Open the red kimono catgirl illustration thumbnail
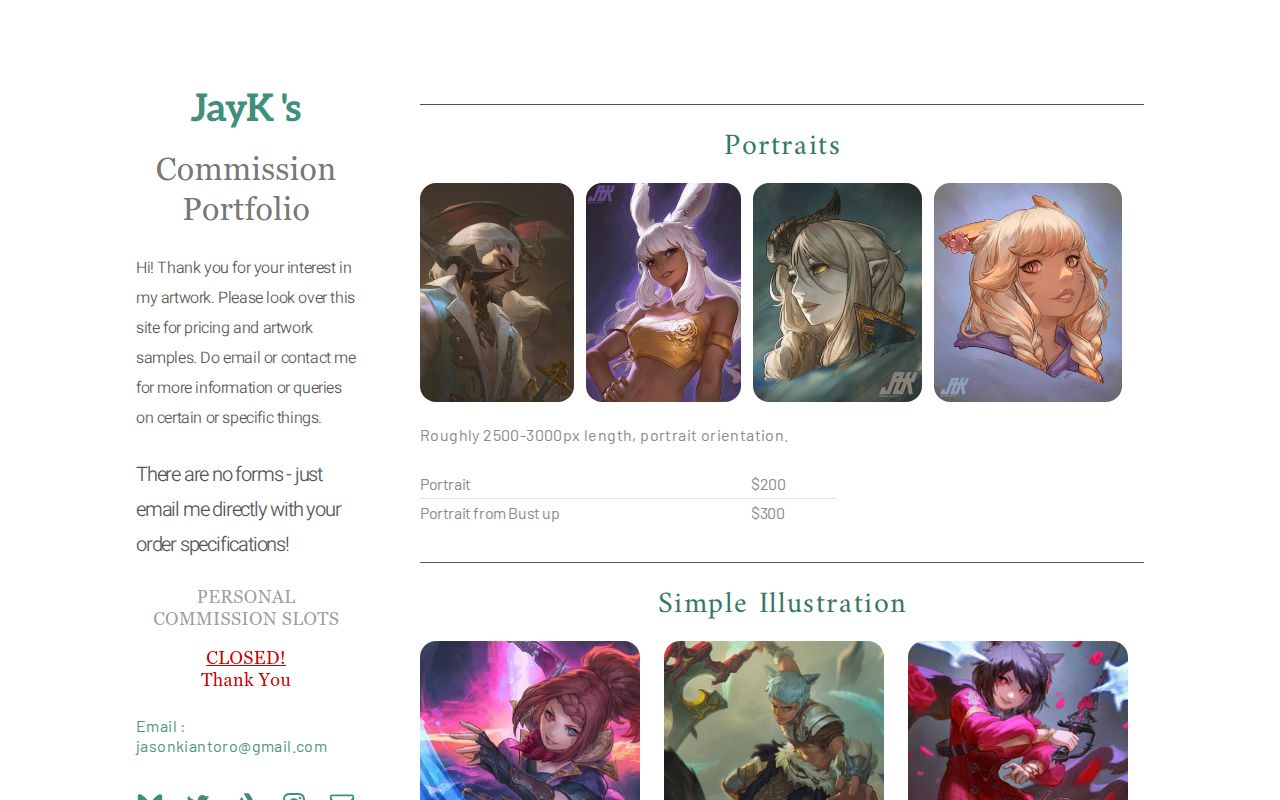The image size is (1280, 800). point(1018,720)
